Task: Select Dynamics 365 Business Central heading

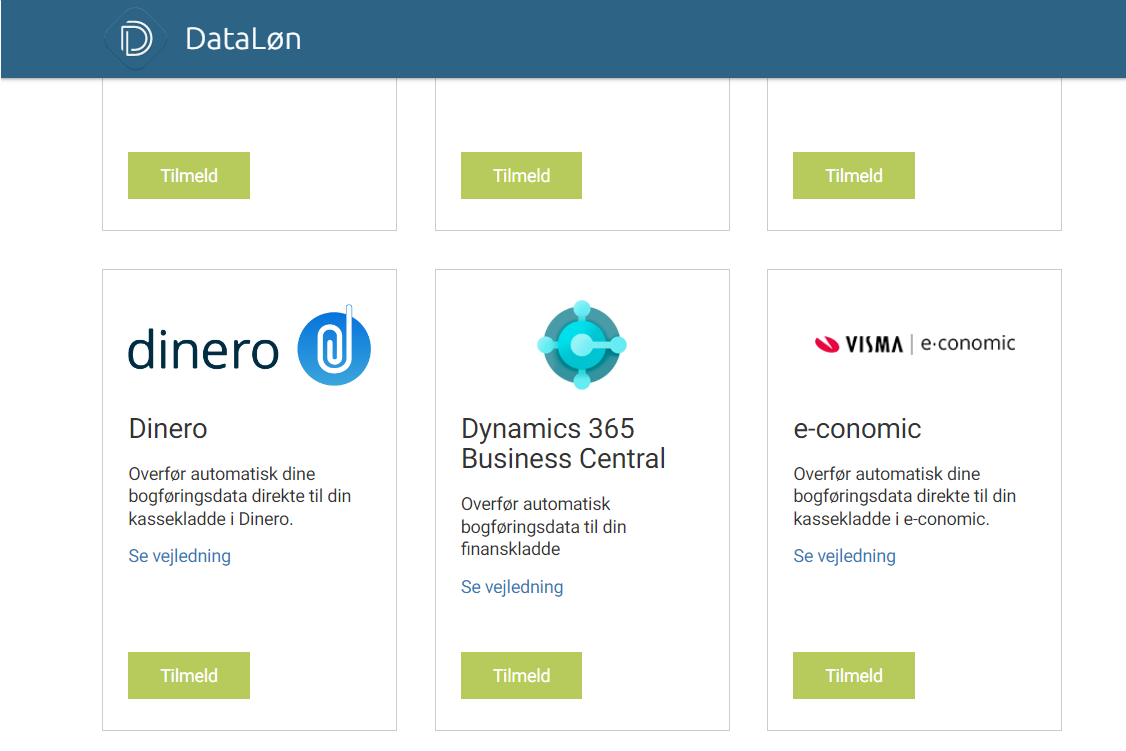Action: point(564,444)
